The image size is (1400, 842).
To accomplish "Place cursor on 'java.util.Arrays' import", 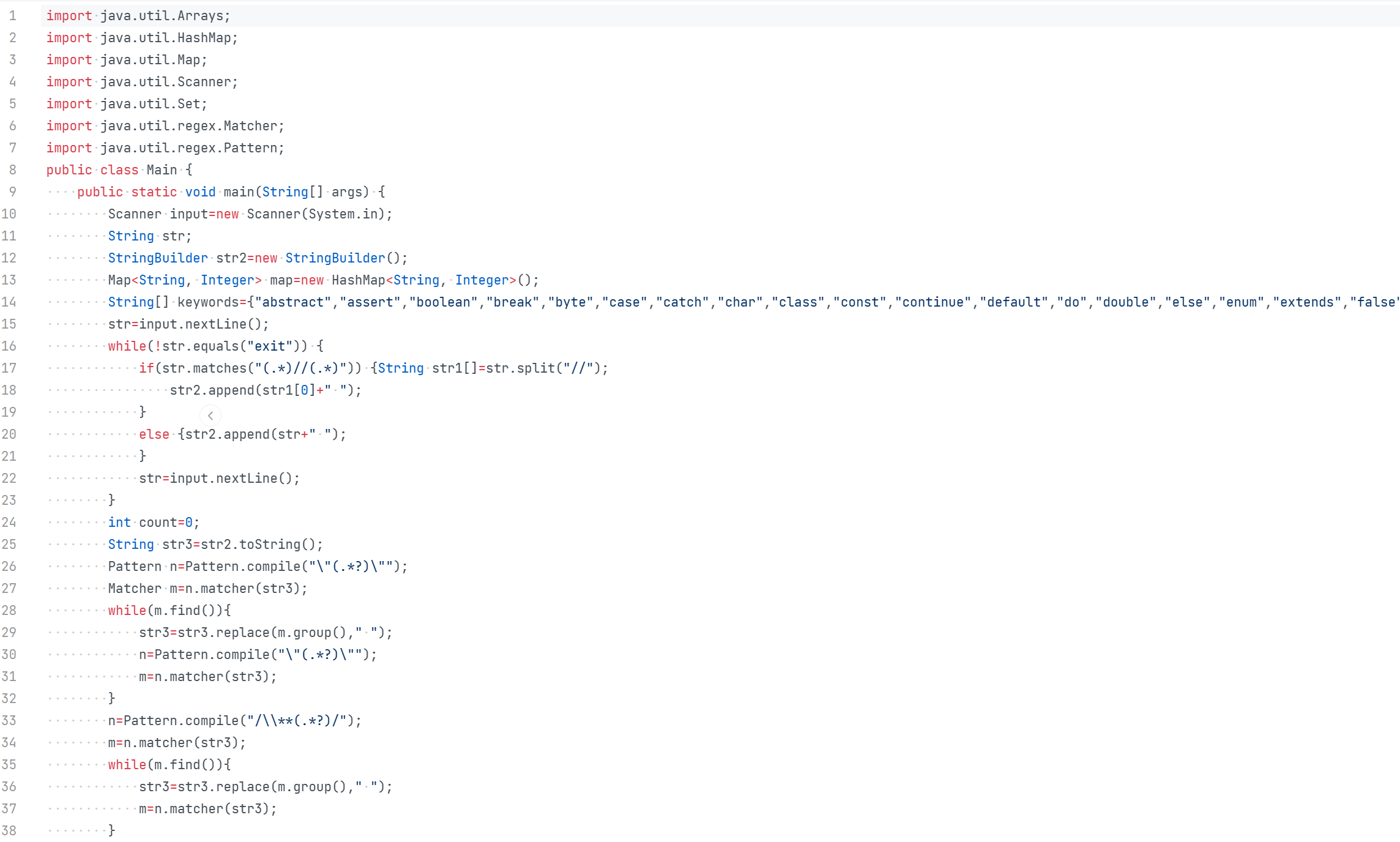I will click(162, 16).
